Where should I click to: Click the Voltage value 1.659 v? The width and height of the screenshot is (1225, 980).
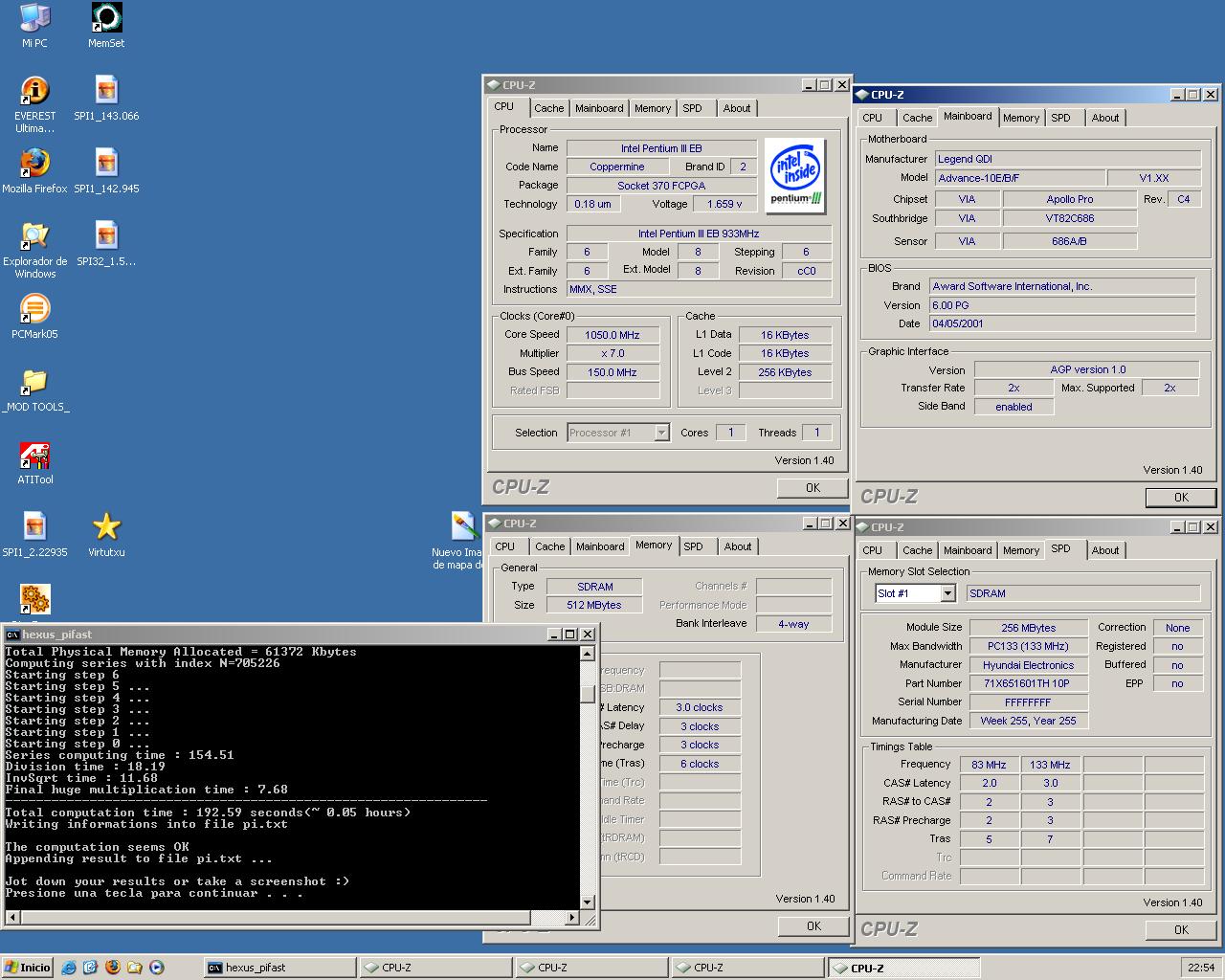coord(724,204)
